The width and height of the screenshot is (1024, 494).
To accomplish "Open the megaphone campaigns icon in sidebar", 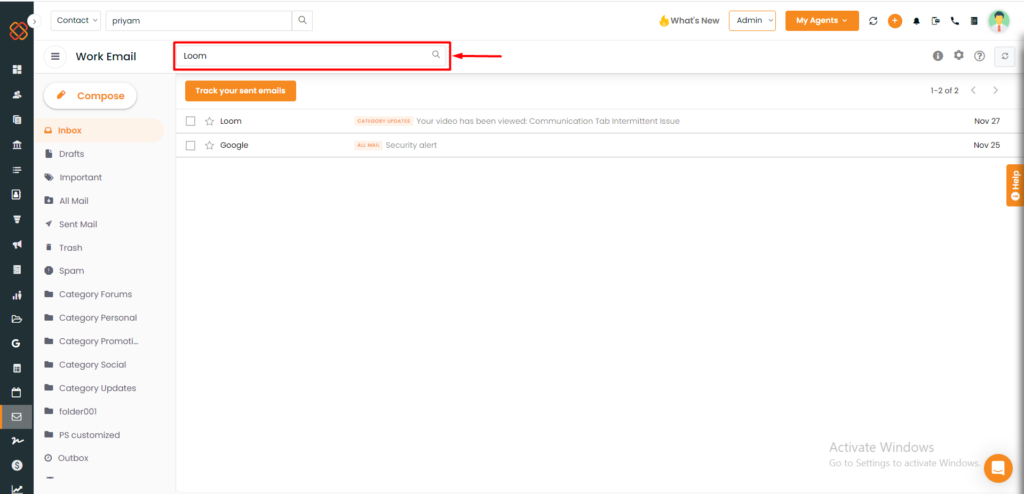I will [17, 244].
